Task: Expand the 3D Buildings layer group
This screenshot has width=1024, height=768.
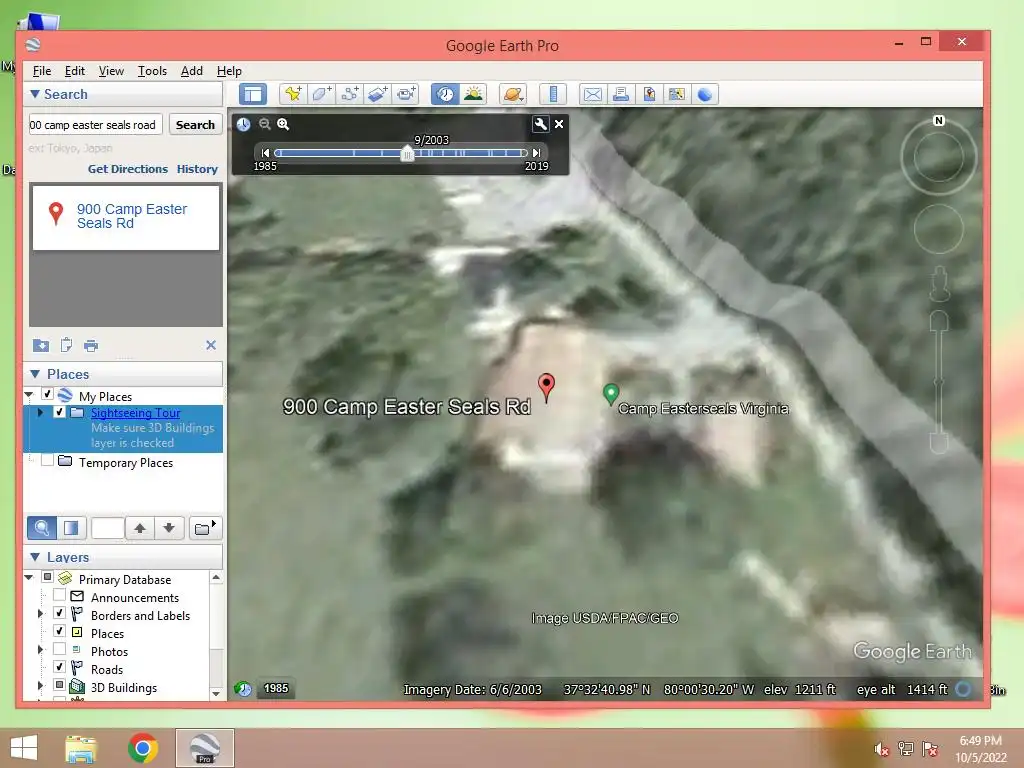Action: tap(40, 686)
